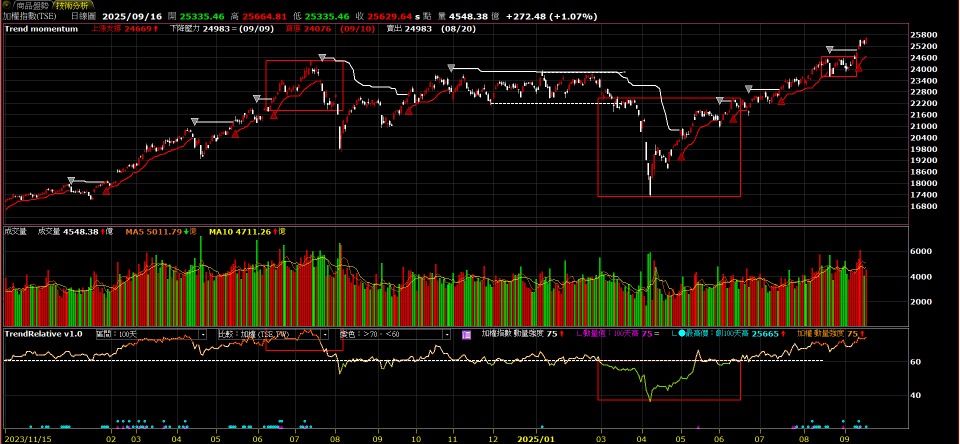Click the change value +272.48 (+1.07%)
960x444 pixels.
point(552,17)
